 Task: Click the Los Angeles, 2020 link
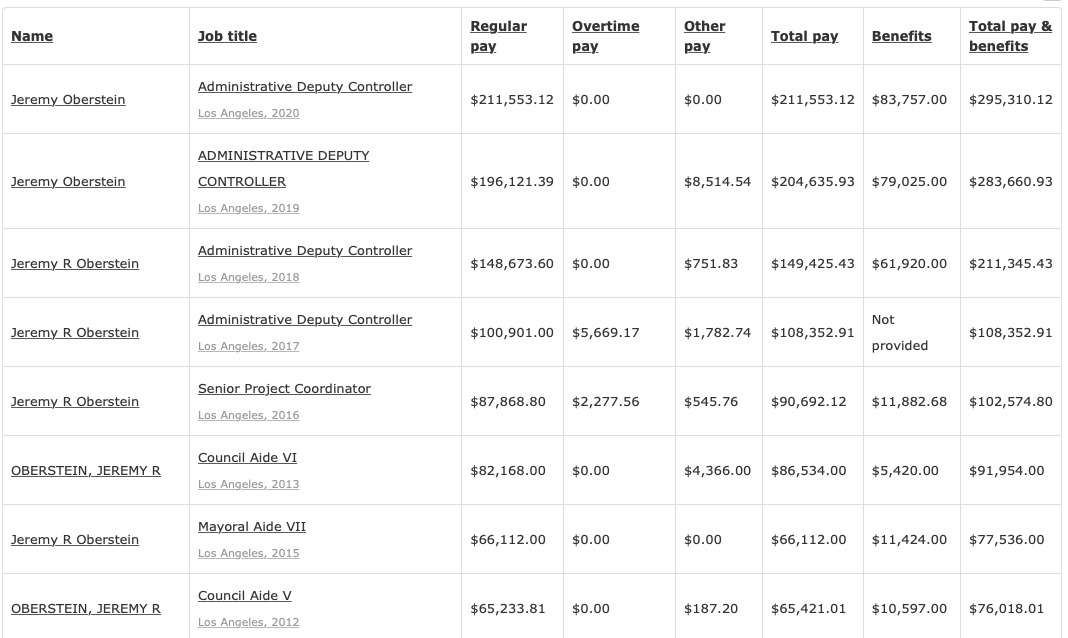tap(248, 113)
